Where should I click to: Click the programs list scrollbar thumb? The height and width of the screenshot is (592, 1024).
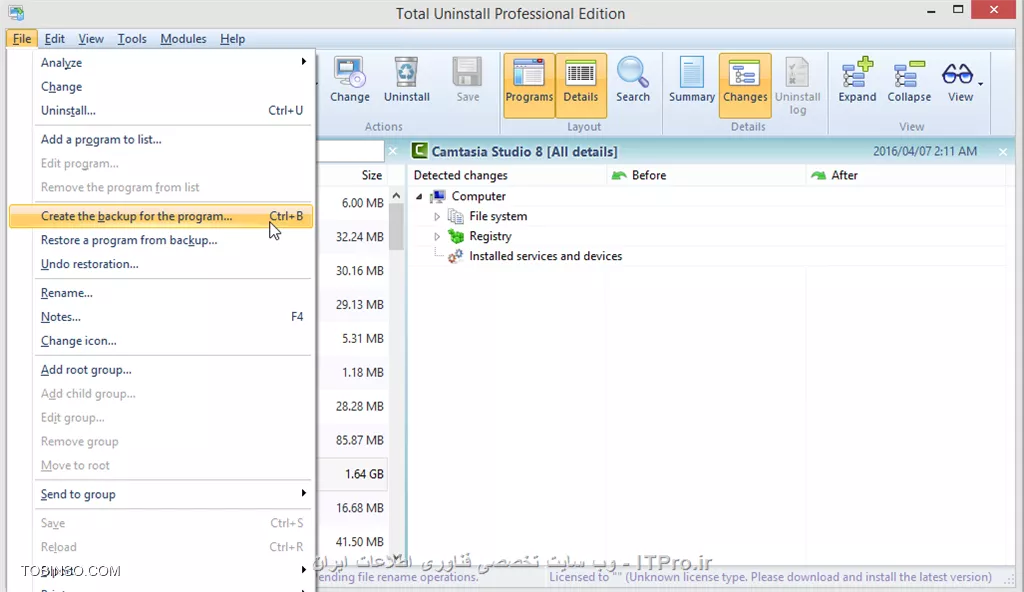coord(396,227)
